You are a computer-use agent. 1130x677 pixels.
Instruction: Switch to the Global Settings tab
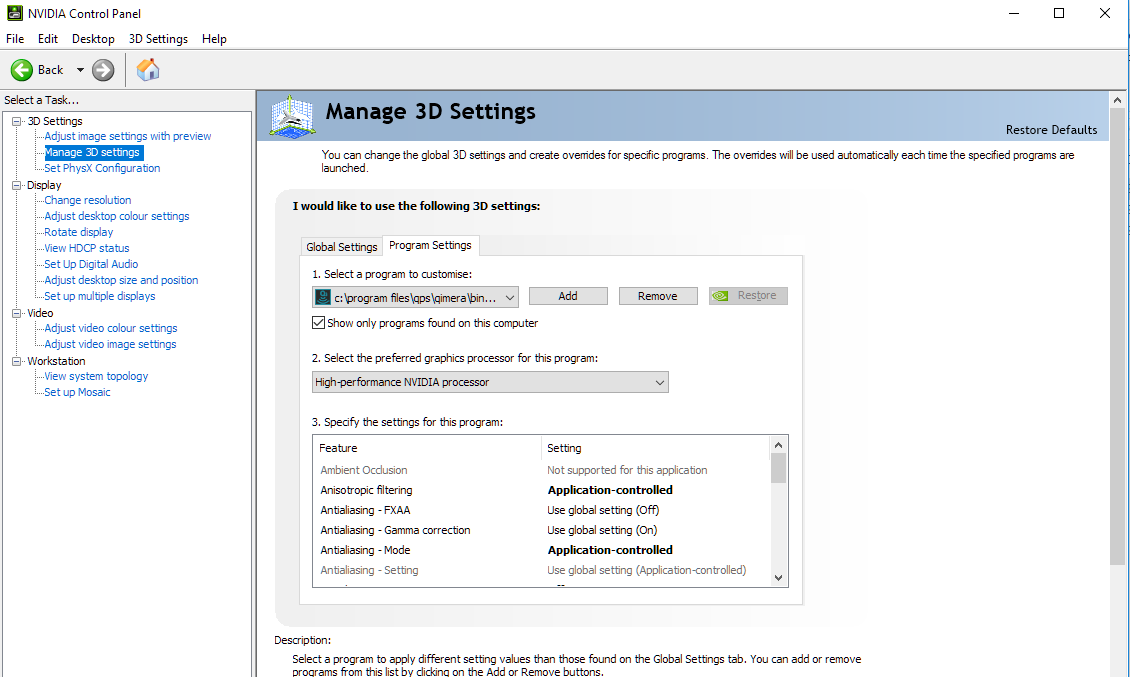[x=342, y=247]
